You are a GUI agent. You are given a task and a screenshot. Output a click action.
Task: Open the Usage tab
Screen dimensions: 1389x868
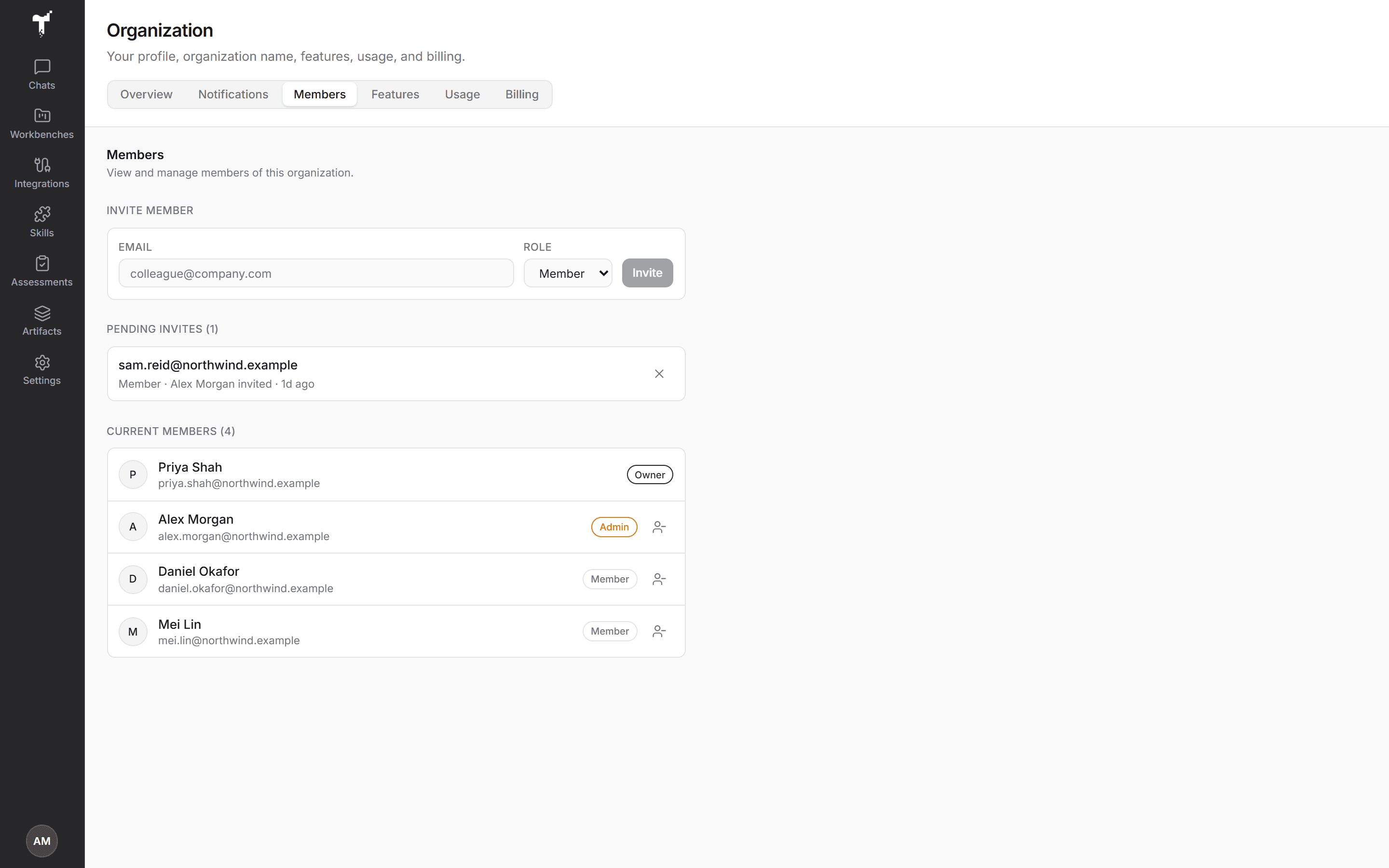point(462,94)
